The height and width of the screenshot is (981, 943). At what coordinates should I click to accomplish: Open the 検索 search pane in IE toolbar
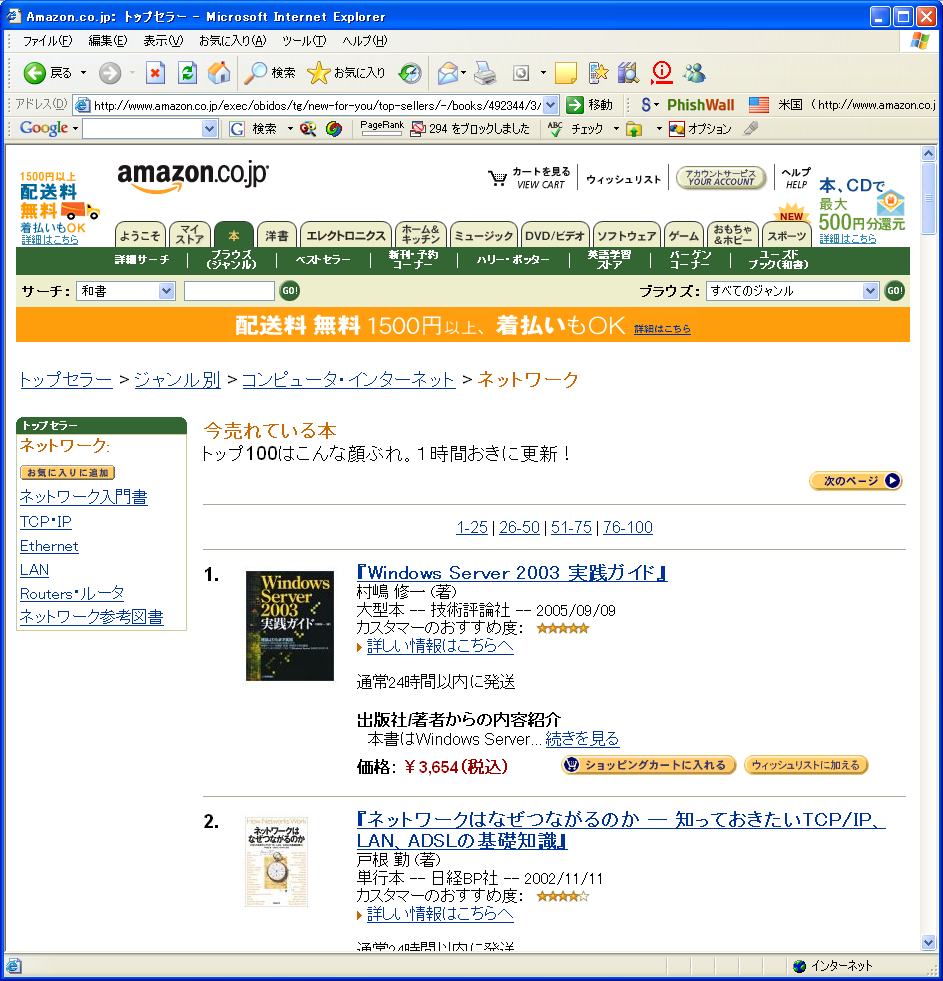(x=269, y=73)
